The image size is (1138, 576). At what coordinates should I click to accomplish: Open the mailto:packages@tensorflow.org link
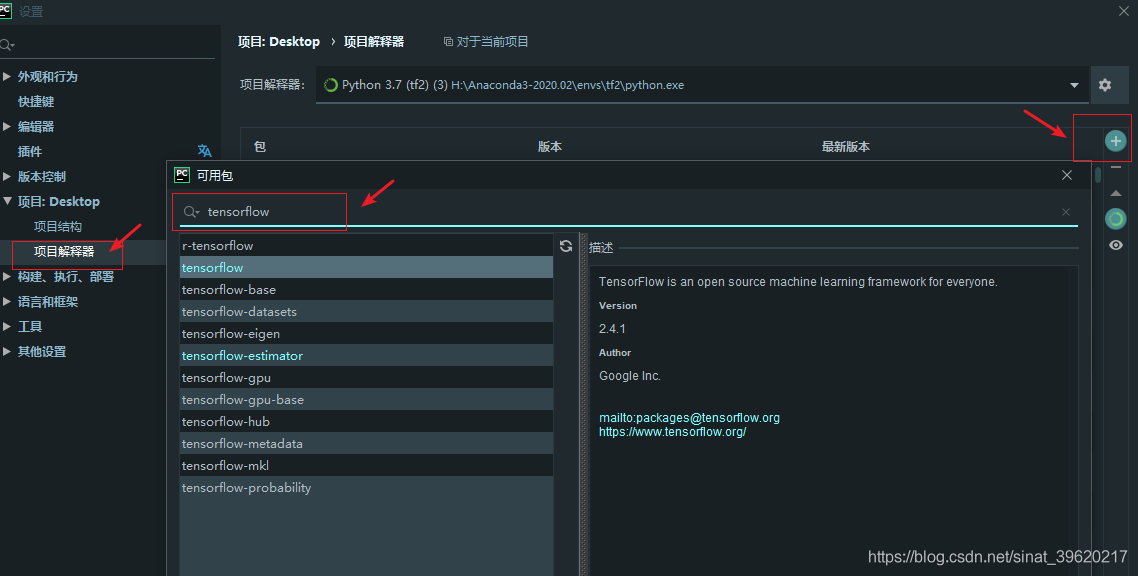689,418
